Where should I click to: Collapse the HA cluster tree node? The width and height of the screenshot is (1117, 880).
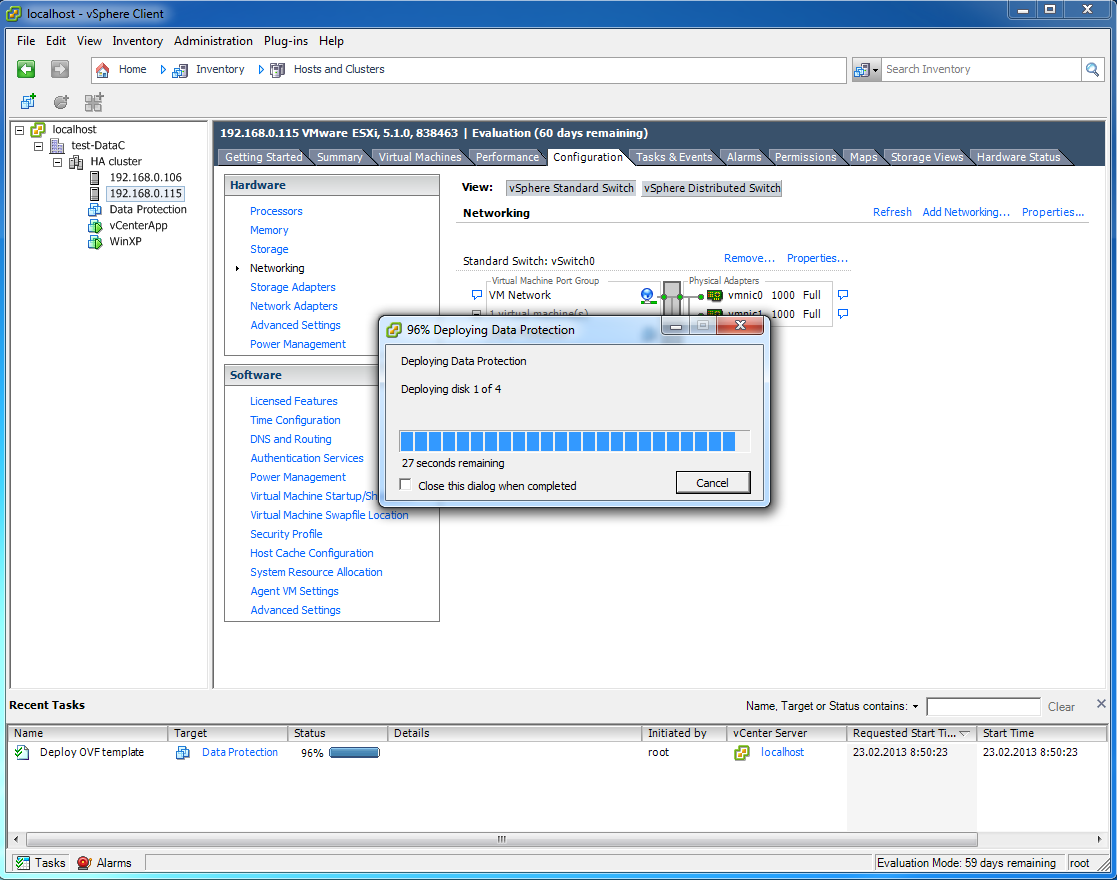click(58, 162)
